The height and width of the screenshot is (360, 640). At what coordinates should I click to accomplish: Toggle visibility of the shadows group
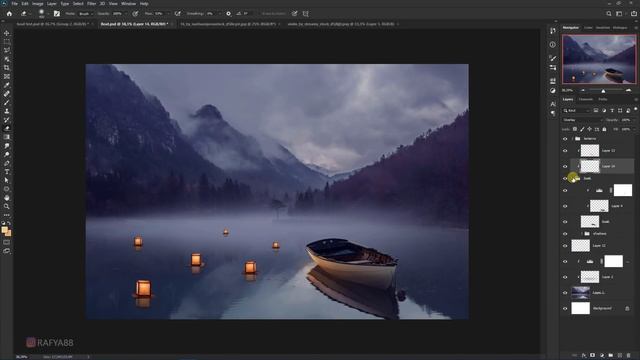pos(565,234)
